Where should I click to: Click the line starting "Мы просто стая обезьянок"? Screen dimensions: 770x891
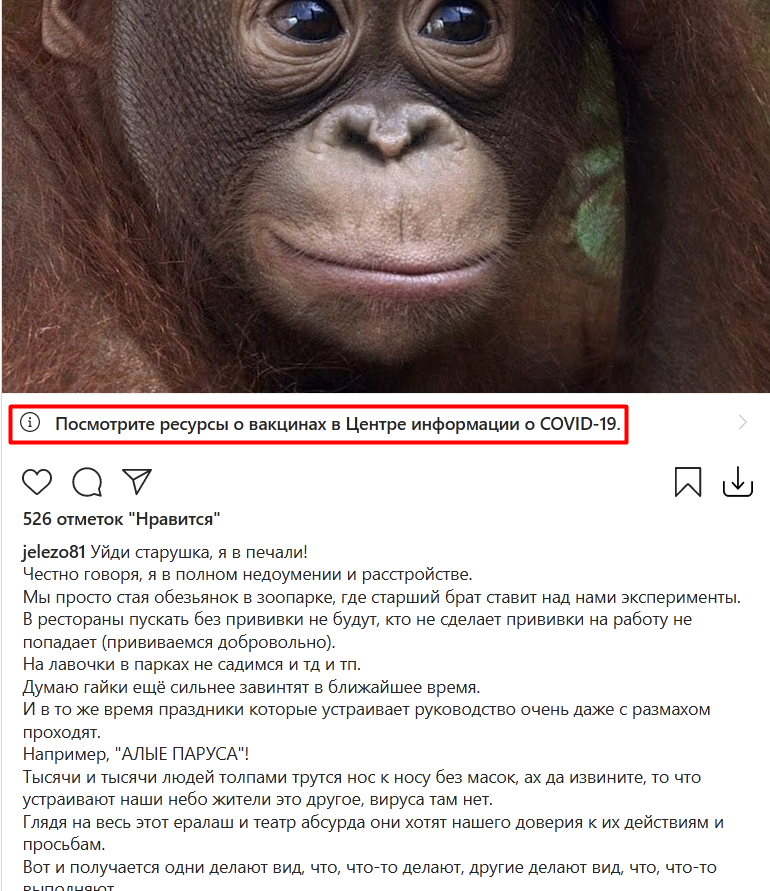click(382, 597)
